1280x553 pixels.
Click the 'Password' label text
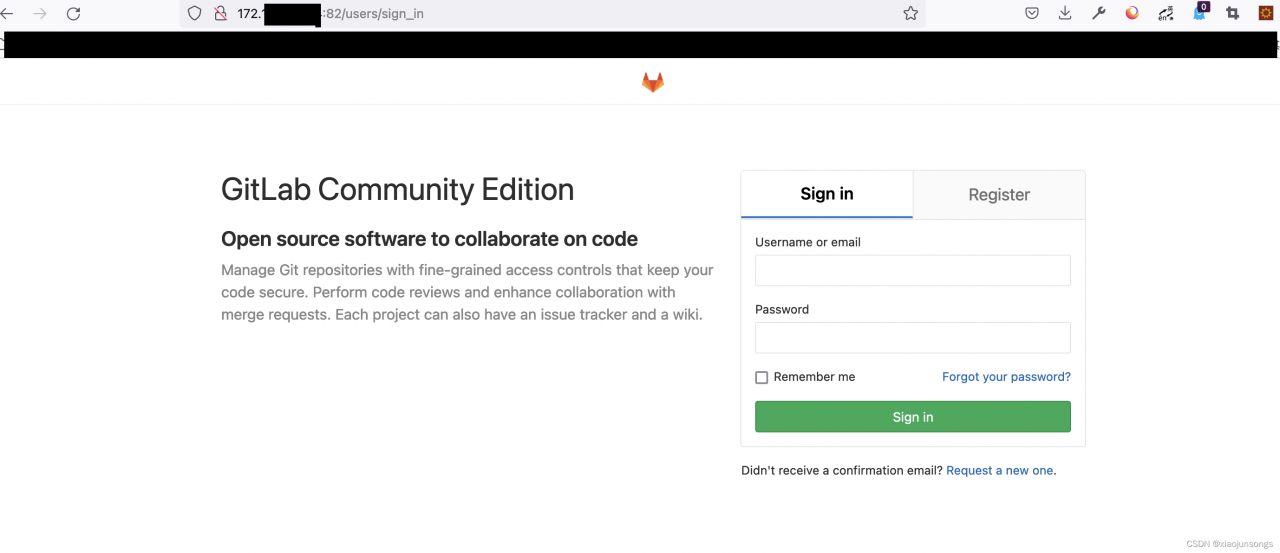(x=782, y=309)
